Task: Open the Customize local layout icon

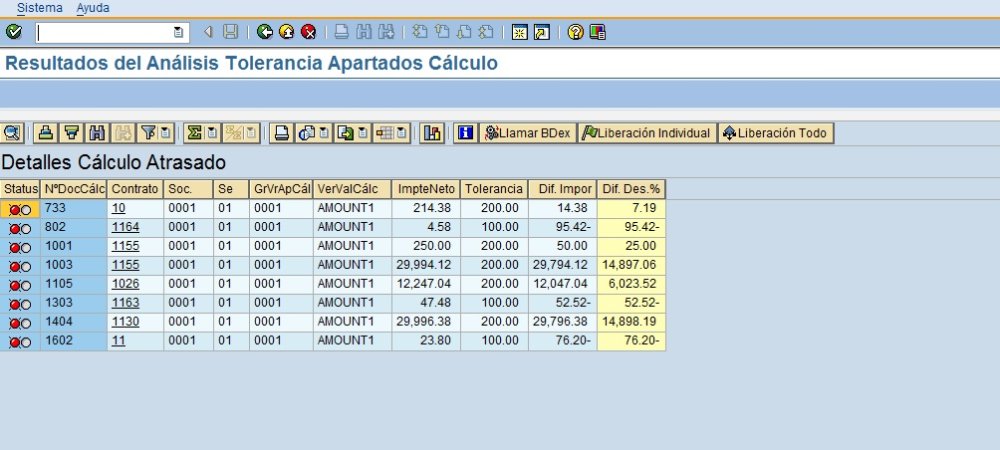Action: tap(598, 32)
